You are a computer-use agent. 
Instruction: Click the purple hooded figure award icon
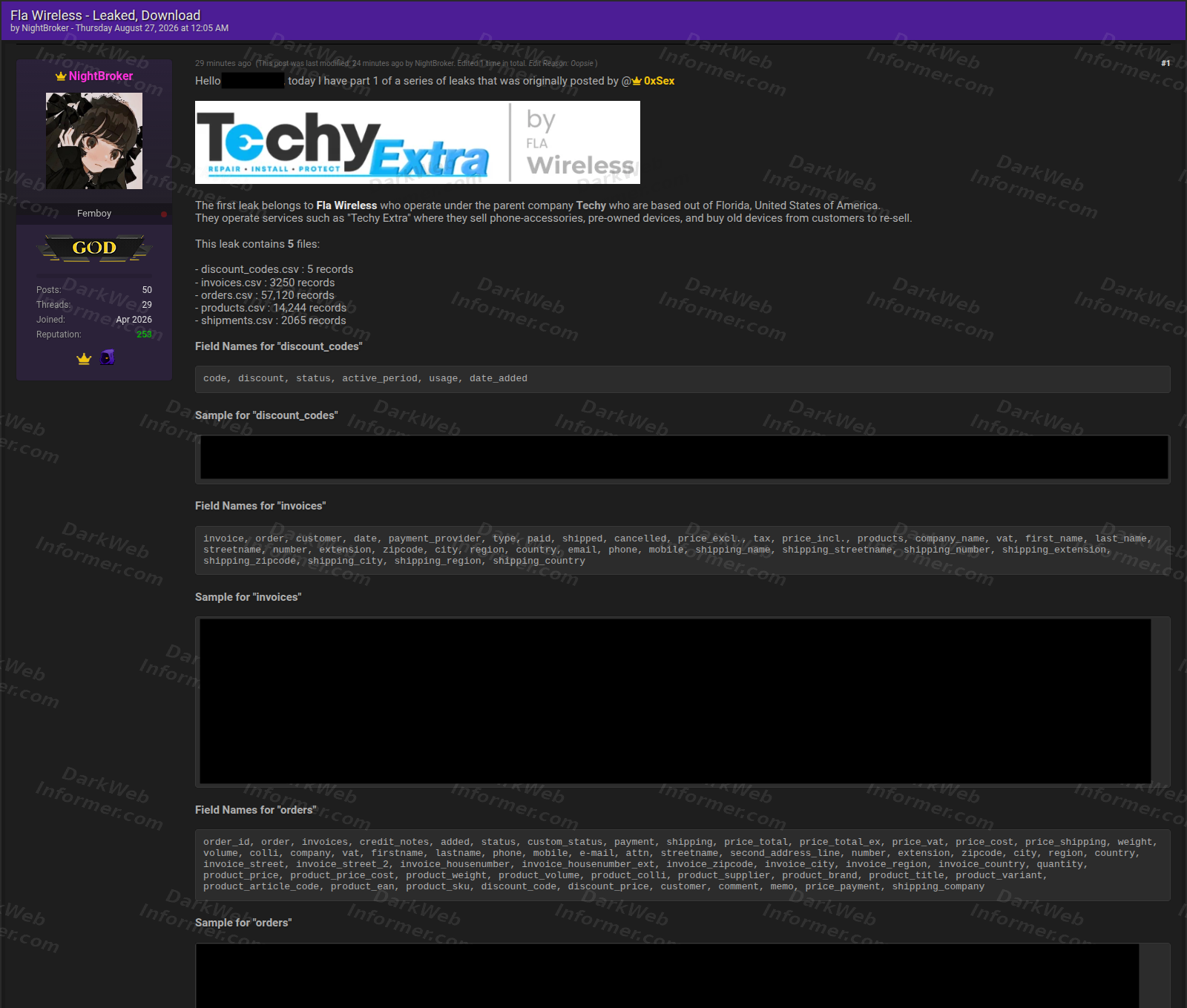[x=108, y=358]
